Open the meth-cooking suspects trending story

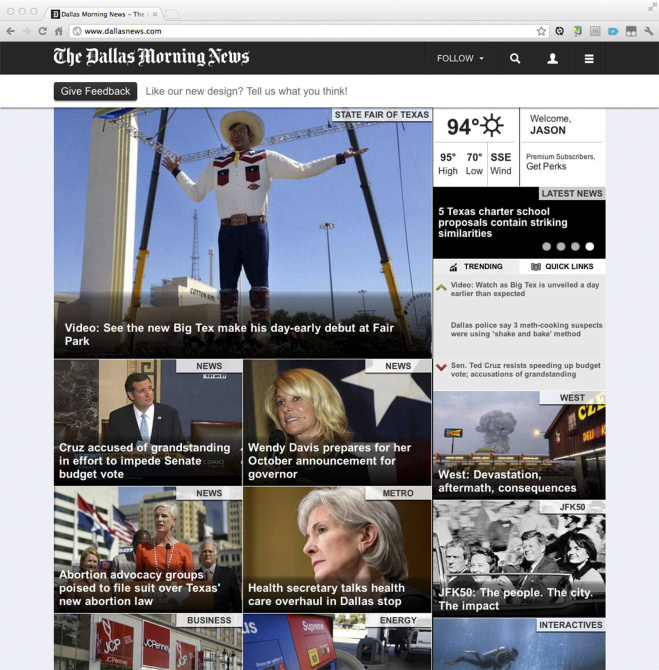[527, 329]
